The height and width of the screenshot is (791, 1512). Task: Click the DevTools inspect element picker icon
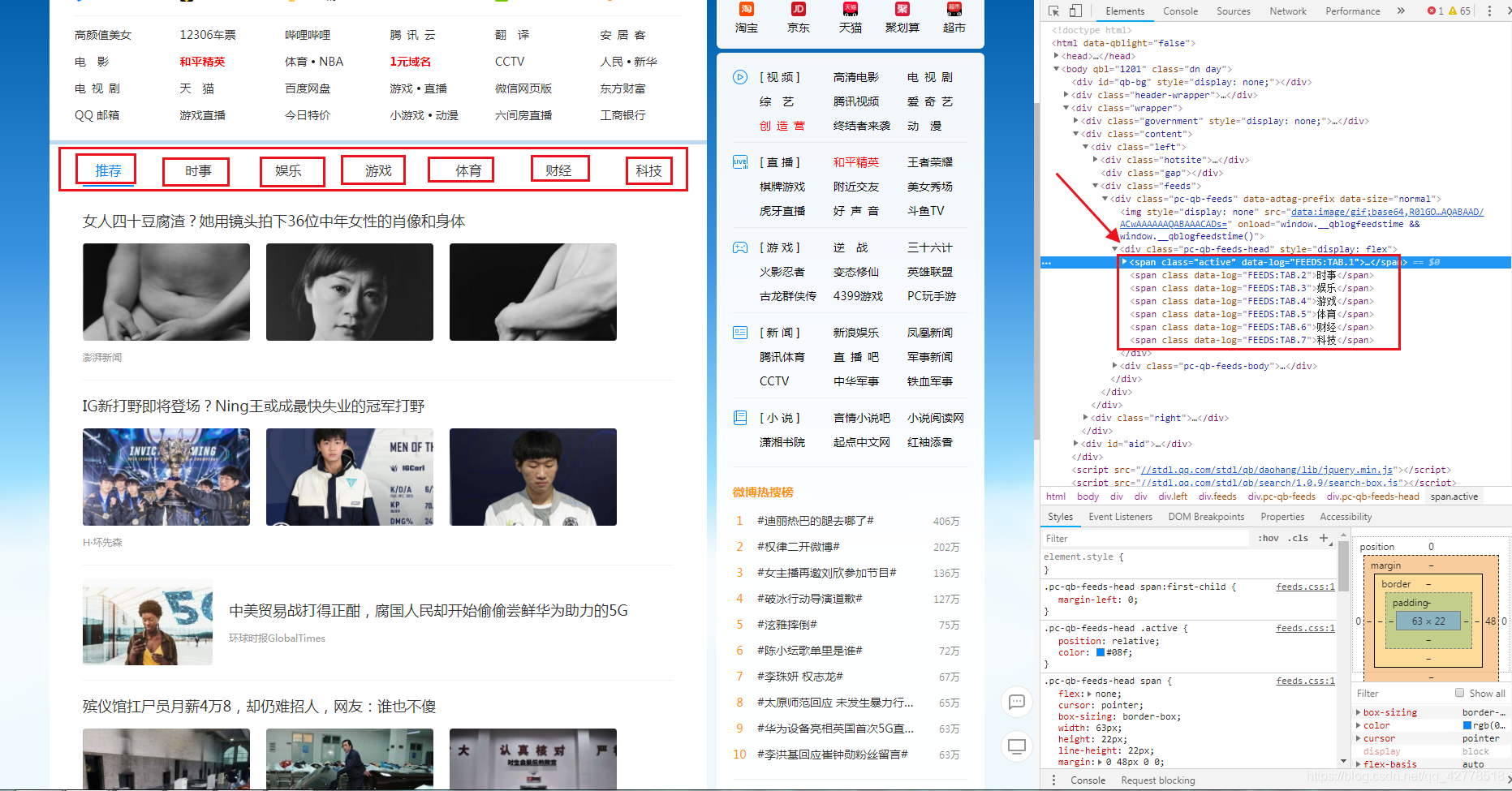point(1053,11)
